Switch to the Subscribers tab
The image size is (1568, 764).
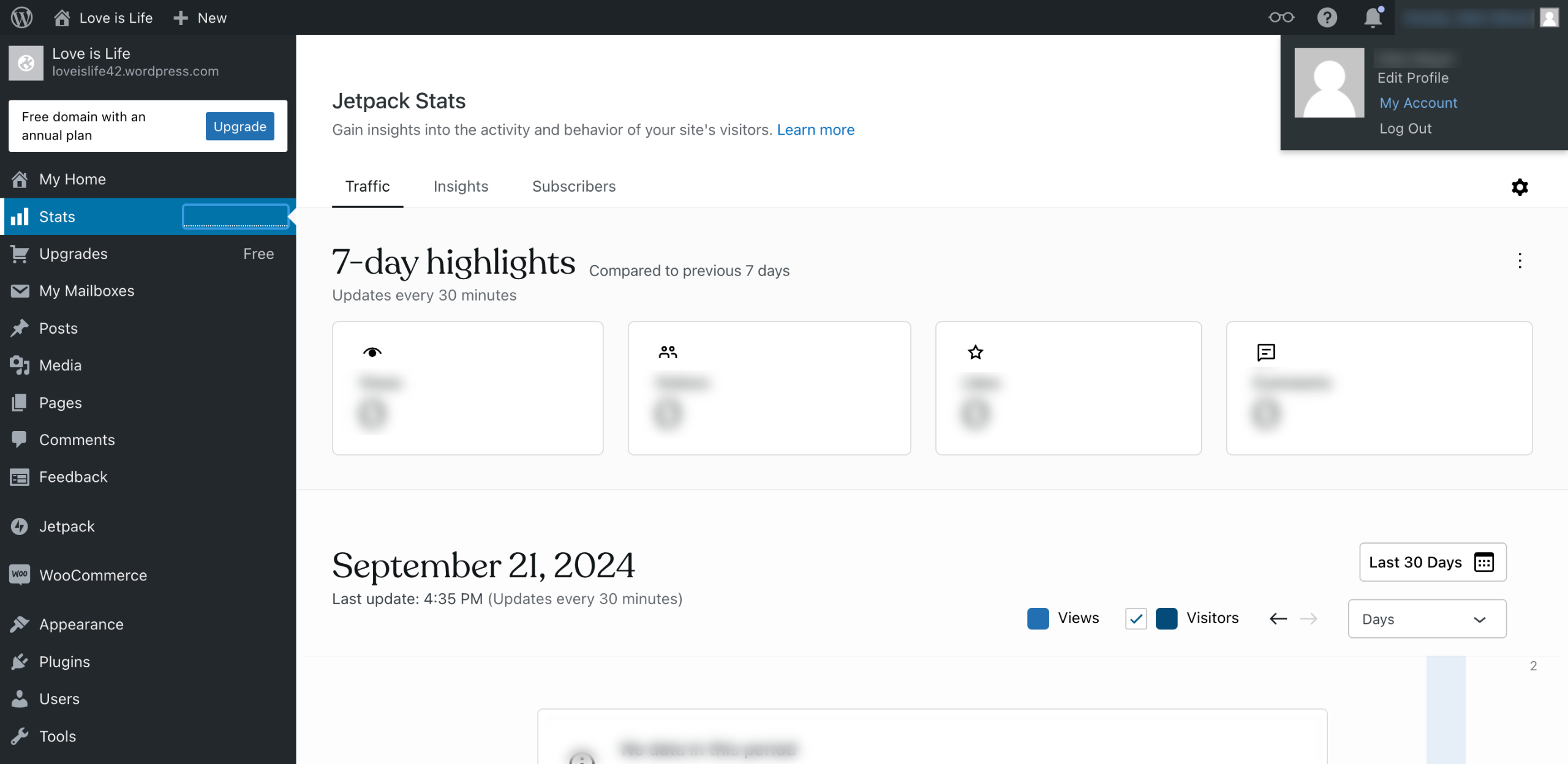click(573, 186)
